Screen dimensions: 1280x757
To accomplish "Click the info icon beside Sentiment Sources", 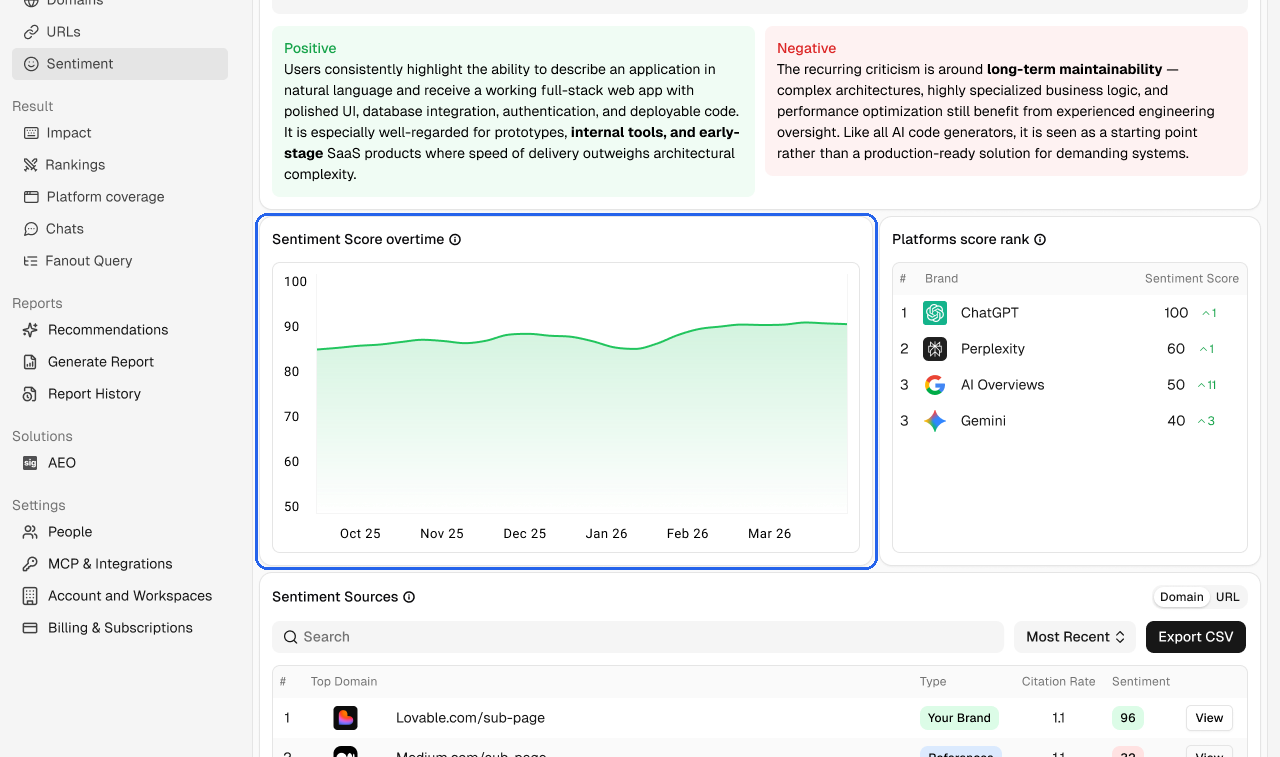I will 409,597.
